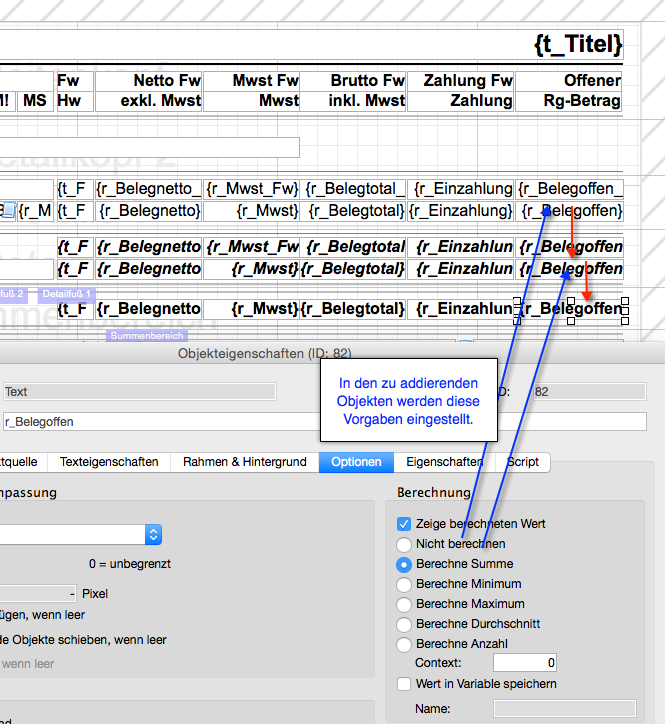Open the dropdown in the Anpassung section

pos(153,535)
